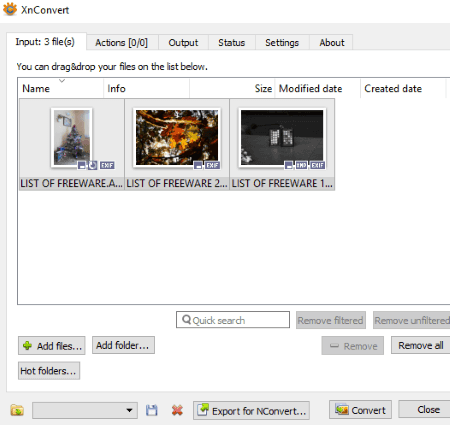Click rotation badge on Christmas tree thumbnail

tap(93, 165)
